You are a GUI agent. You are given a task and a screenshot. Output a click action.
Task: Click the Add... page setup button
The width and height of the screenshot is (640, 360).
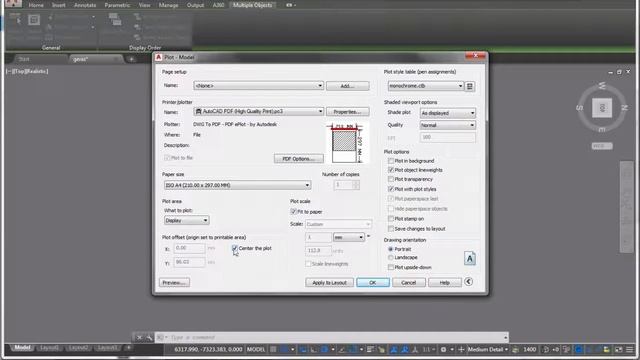[348, 86]
